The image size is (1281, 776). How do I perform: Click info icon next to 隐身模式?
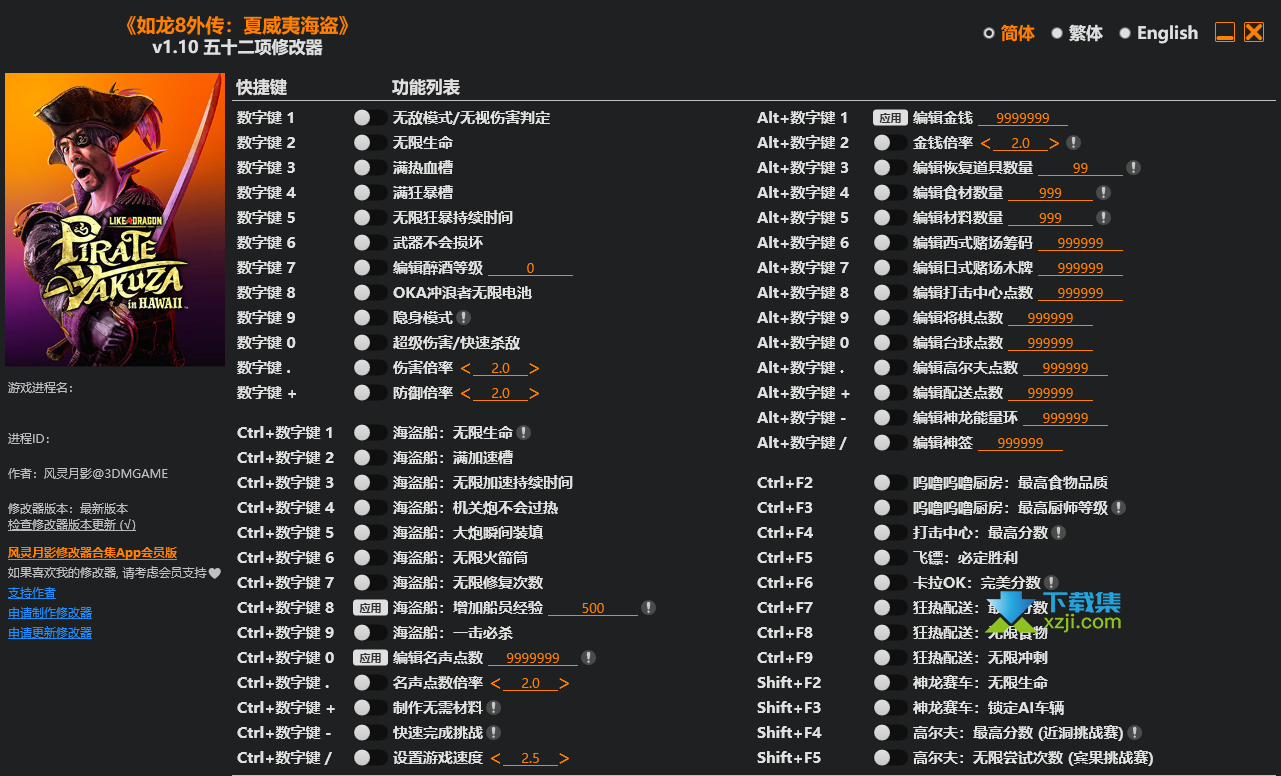point(464,318)
